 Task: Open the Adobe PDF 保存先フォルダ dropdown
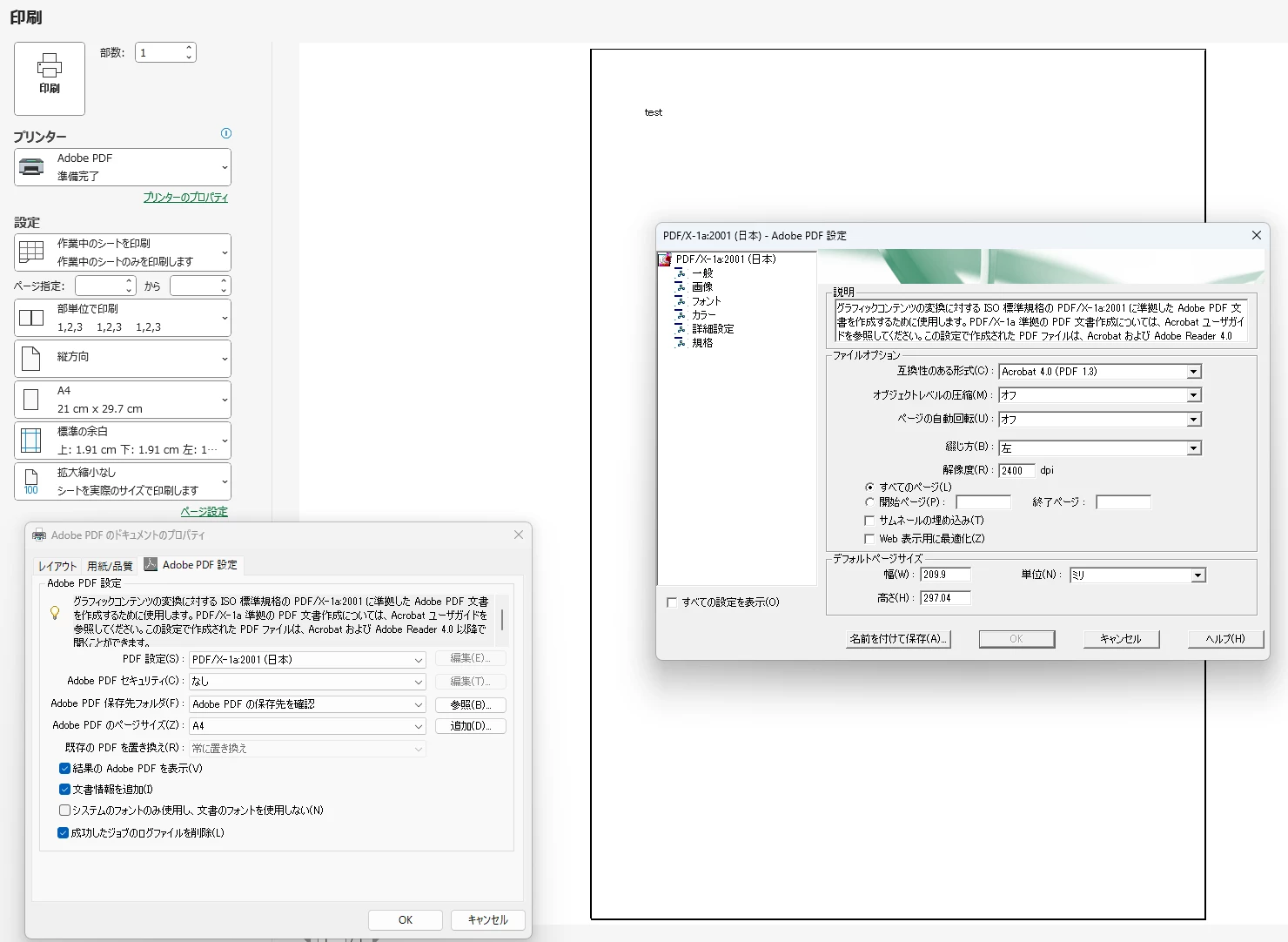coord(307,704)
